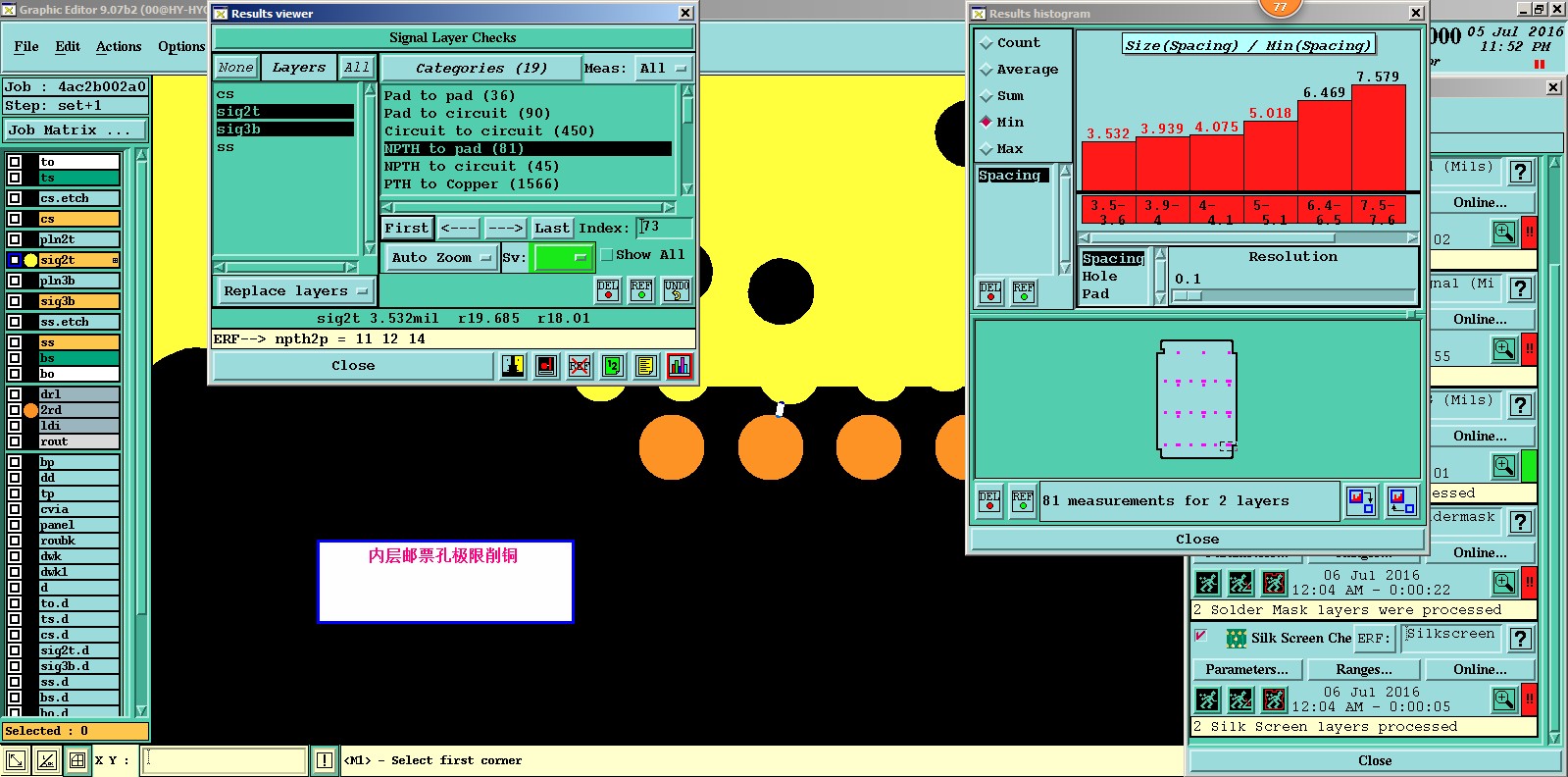Select the None layer filter tab
This screenshot has width=1568, height=777.
pos(236,68)
